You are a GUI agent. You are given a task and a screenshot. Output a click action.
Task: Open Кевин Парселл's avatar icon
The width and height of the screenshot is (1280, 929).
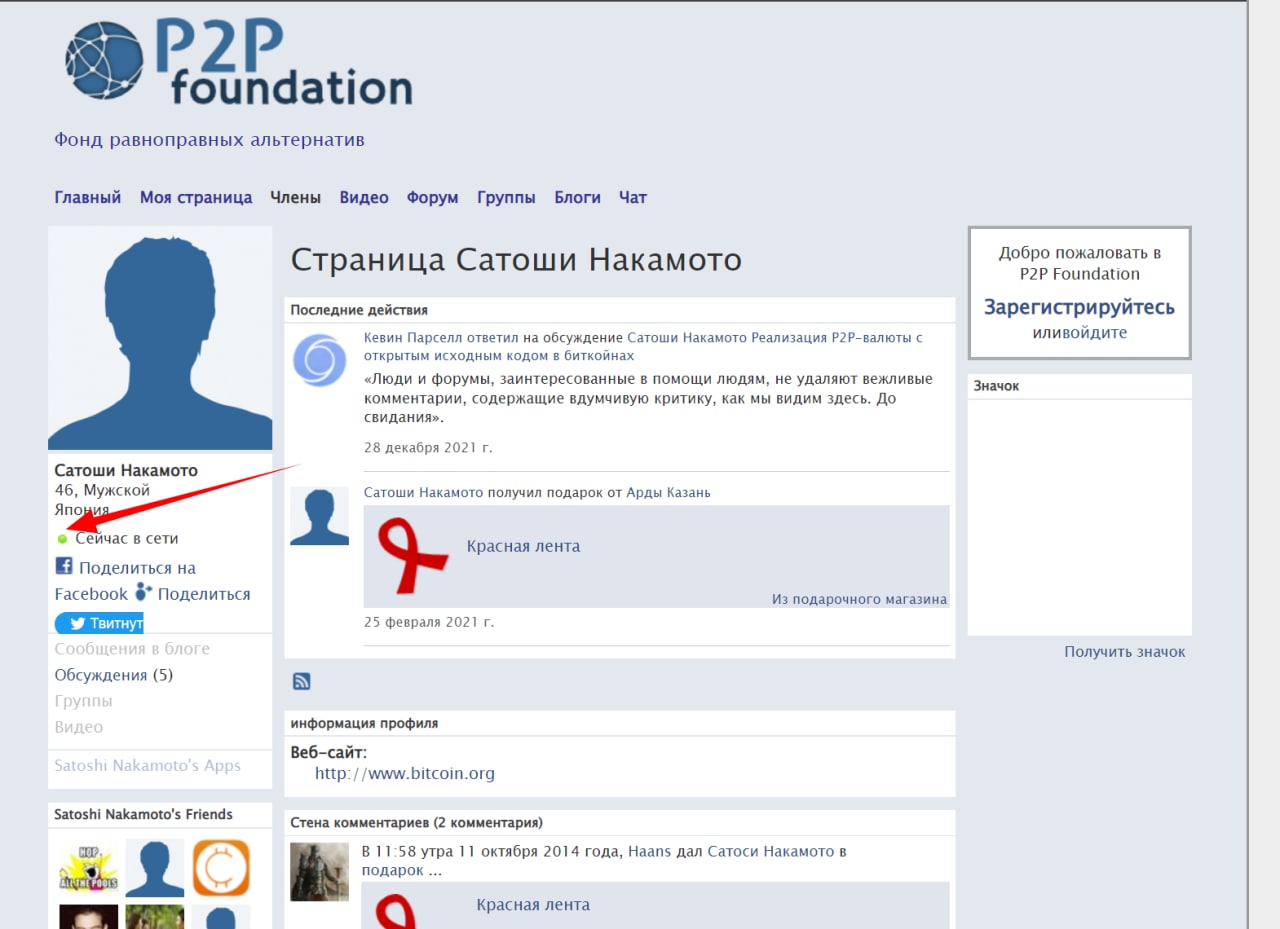point(319,360)
